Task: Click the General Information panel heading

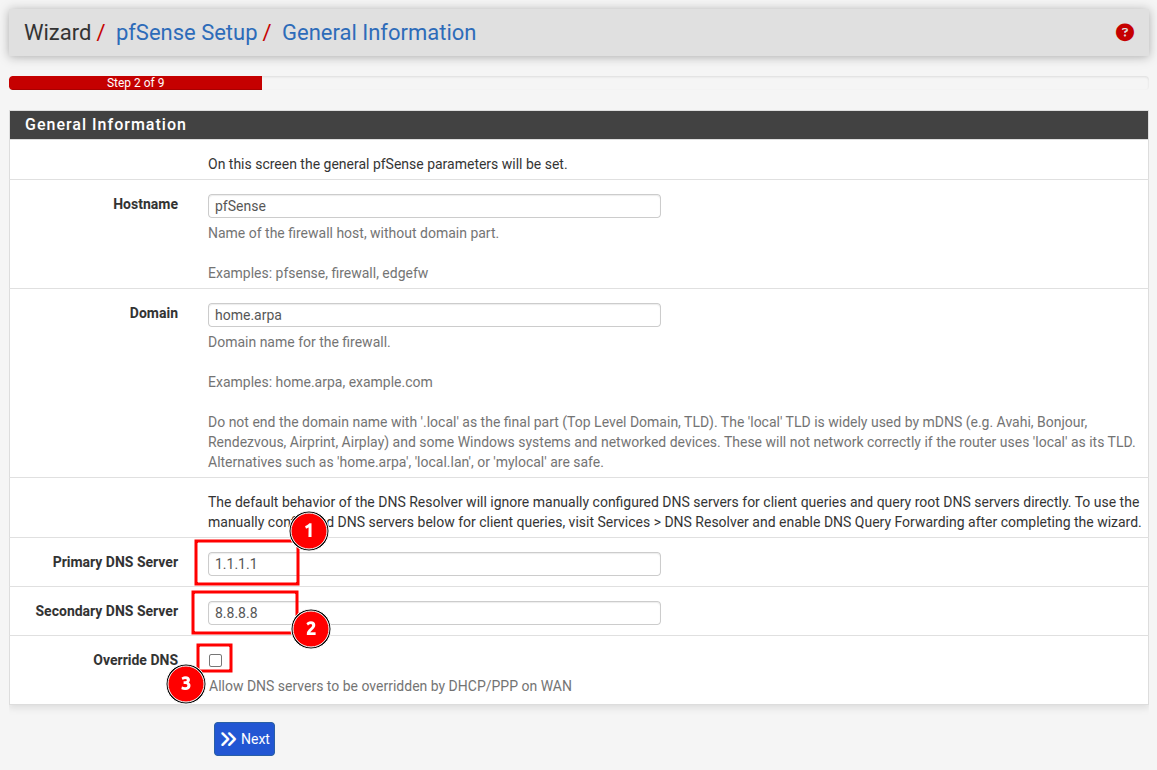Action: pyautogui.click(x=106, y=125)
